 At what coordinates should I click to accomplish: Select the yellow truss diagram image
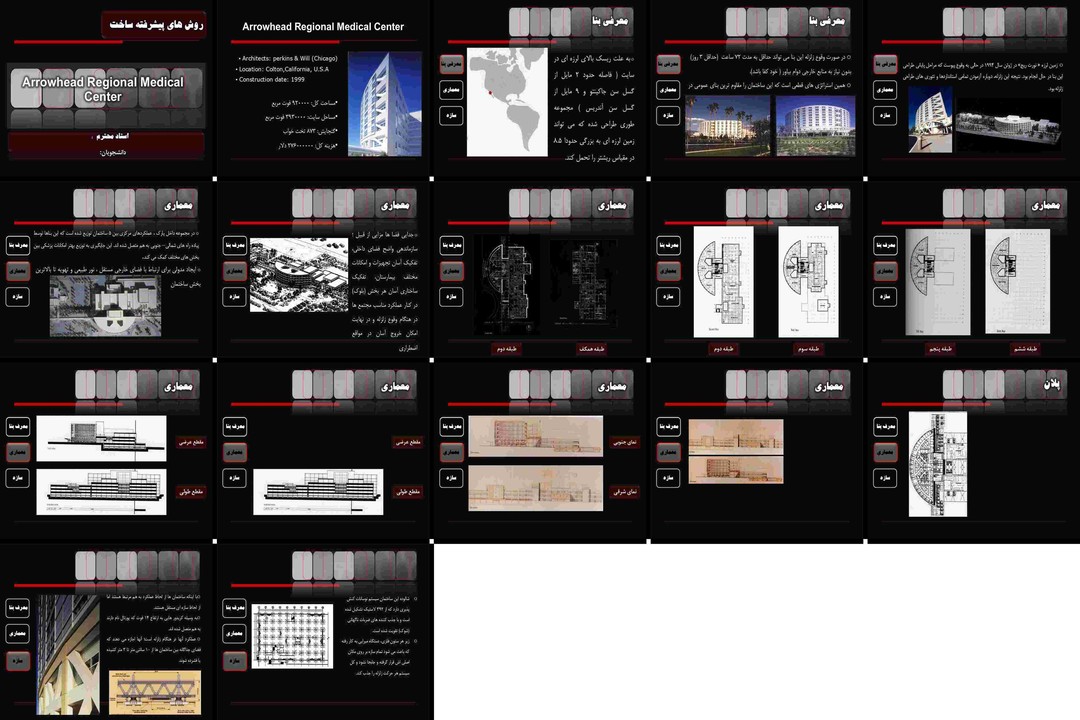click(x=155, y=692)
